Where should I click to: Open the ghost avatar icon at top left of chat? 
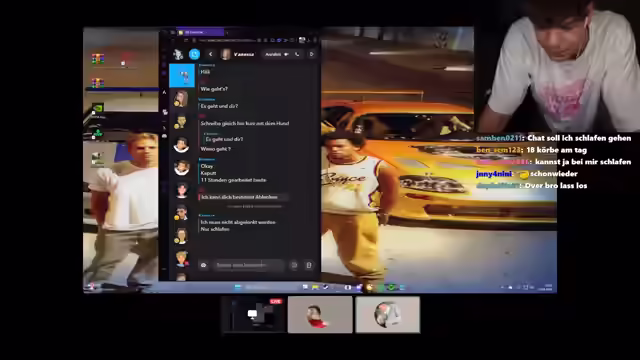(178, 54)
